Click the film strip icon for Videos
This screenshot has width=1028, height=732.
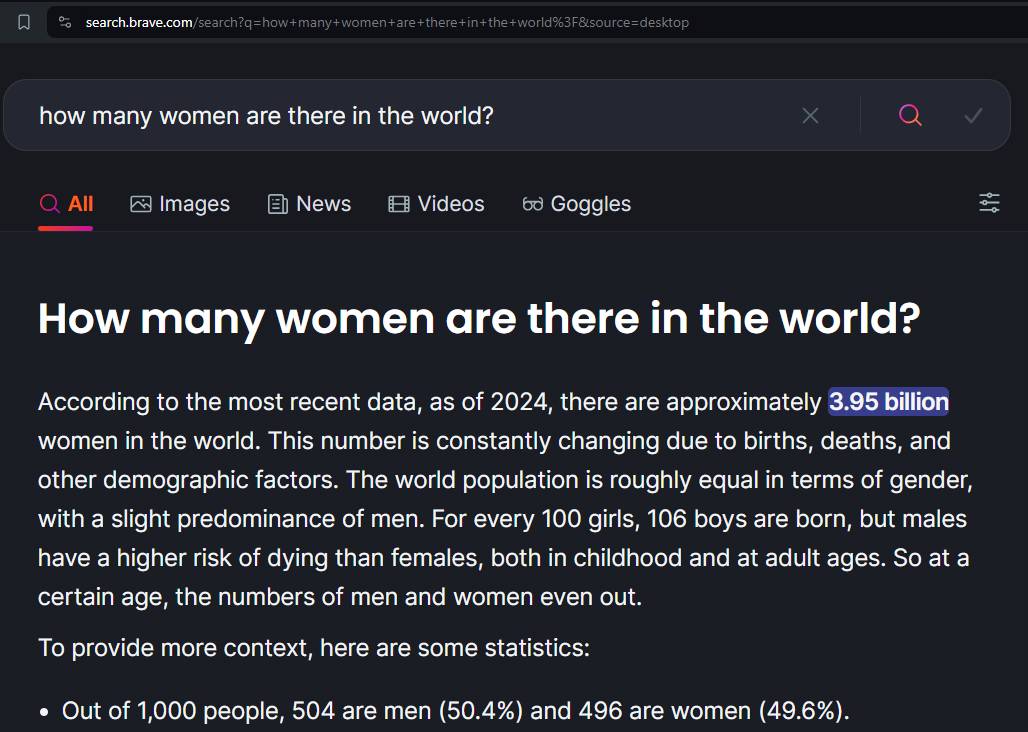click(399, 204)
